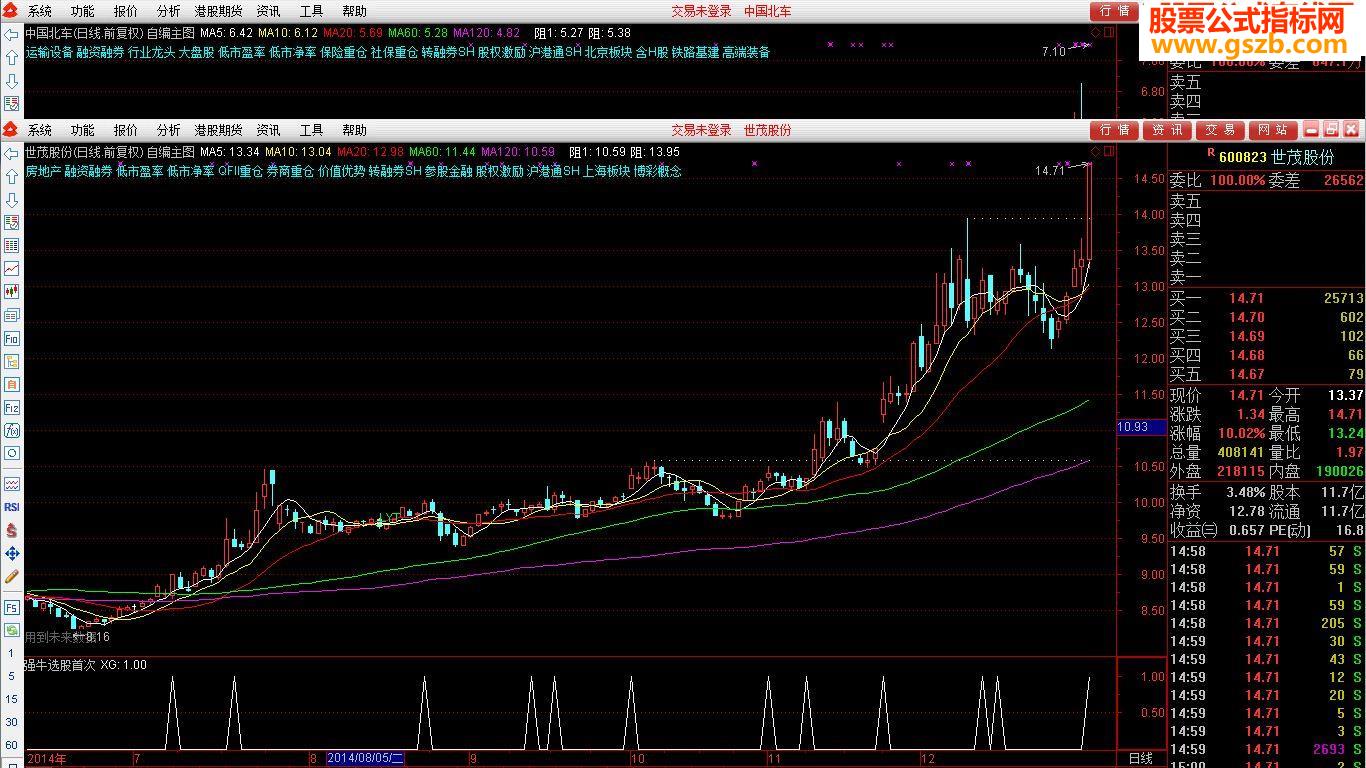Open 系统 menu in front 世茂股份 window

[x=40, y=130]
